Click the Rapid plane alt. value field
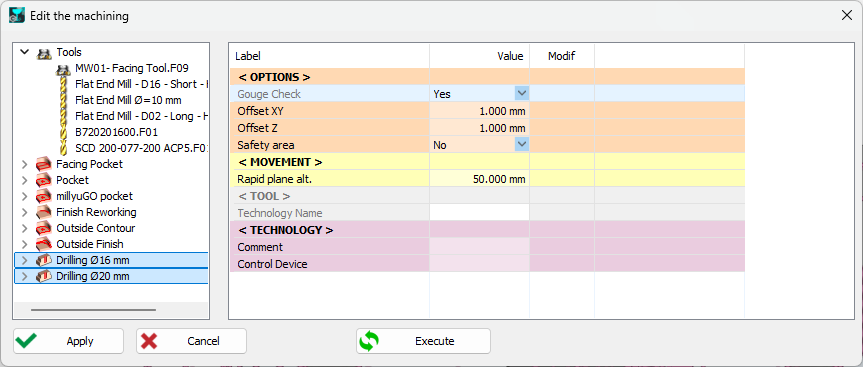 tap(479, 179)
